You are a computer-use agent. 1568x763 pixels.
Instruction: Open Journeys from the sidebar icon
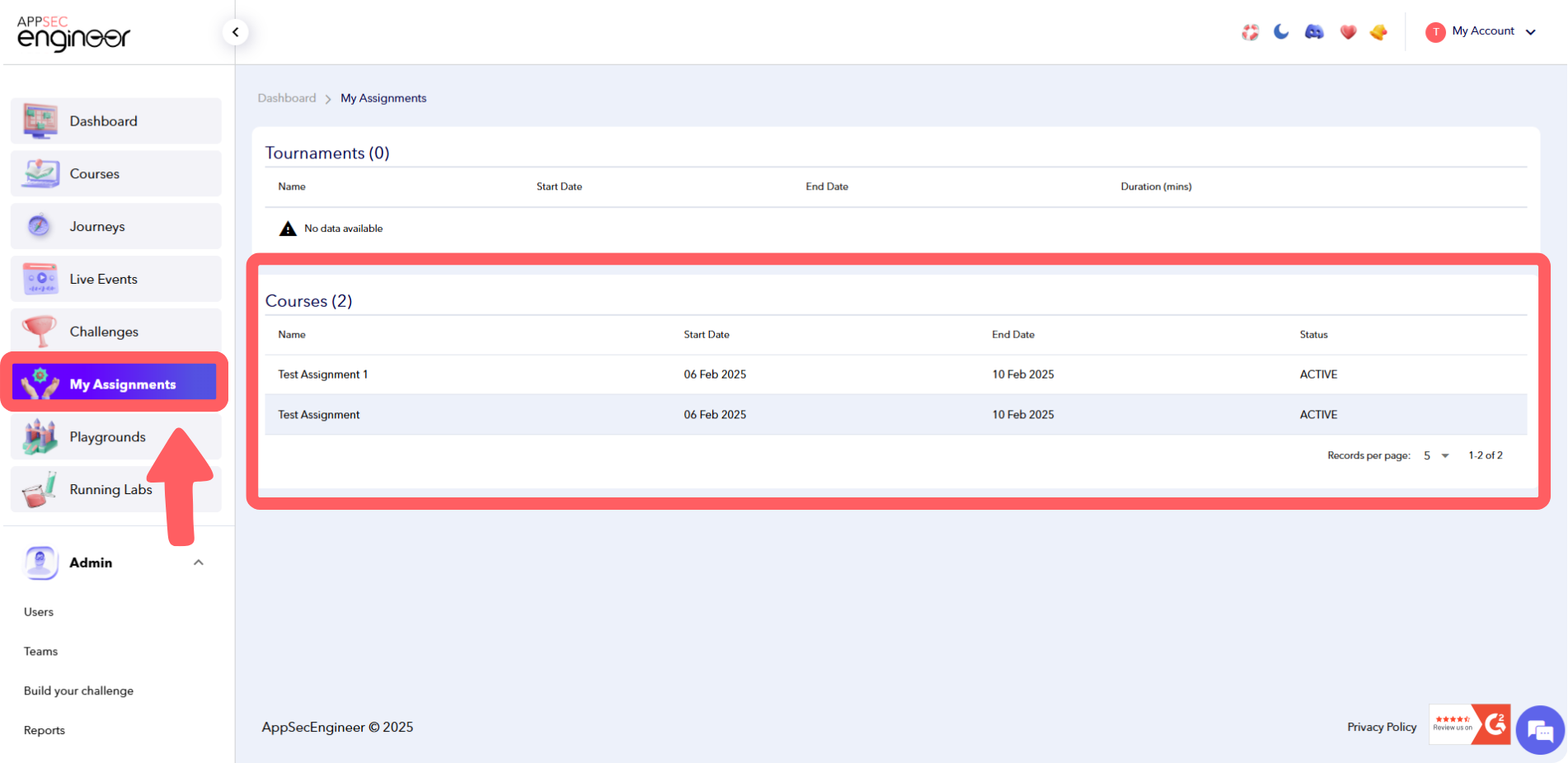(38, 226)
